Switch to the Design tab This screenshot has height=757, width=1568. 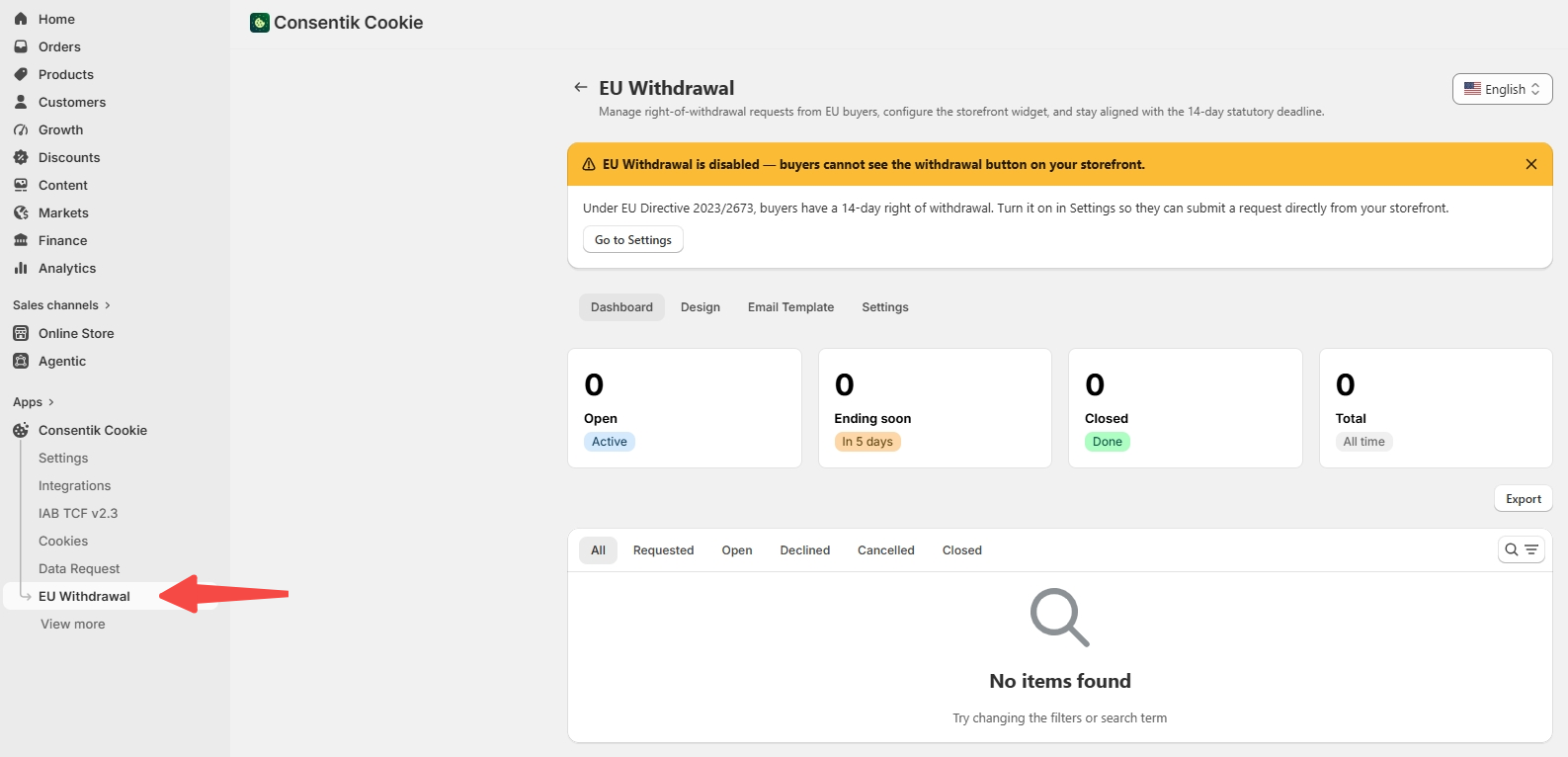[701, 307]
